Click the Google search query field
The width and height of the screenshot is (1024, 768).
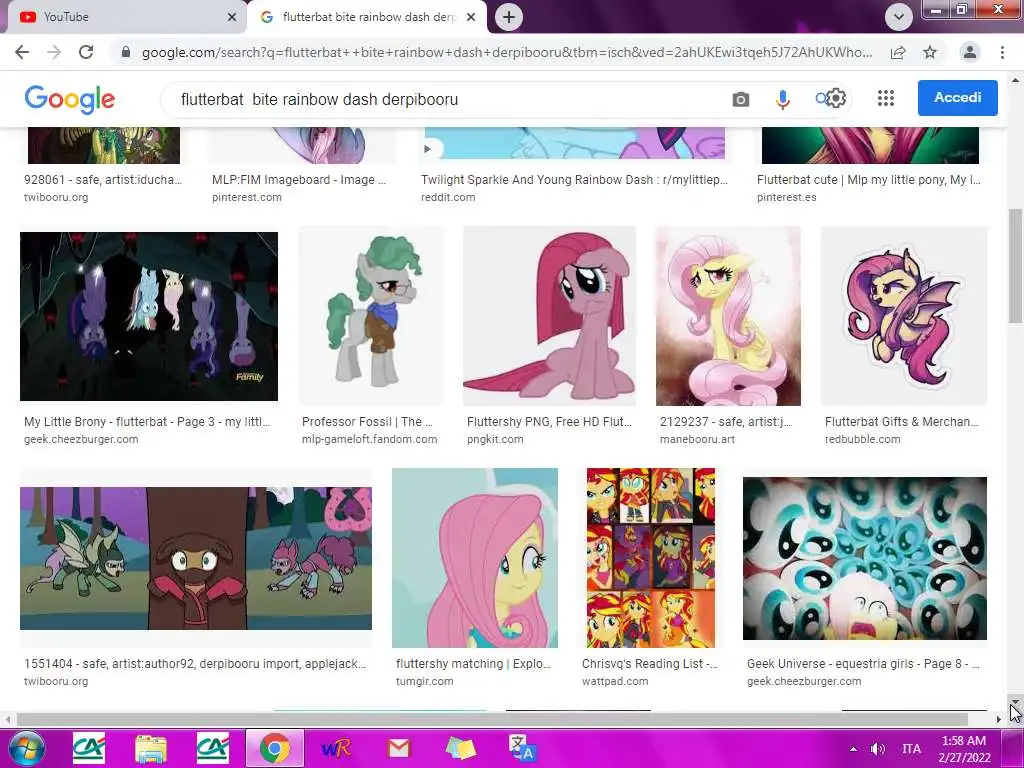click(444, 99)
